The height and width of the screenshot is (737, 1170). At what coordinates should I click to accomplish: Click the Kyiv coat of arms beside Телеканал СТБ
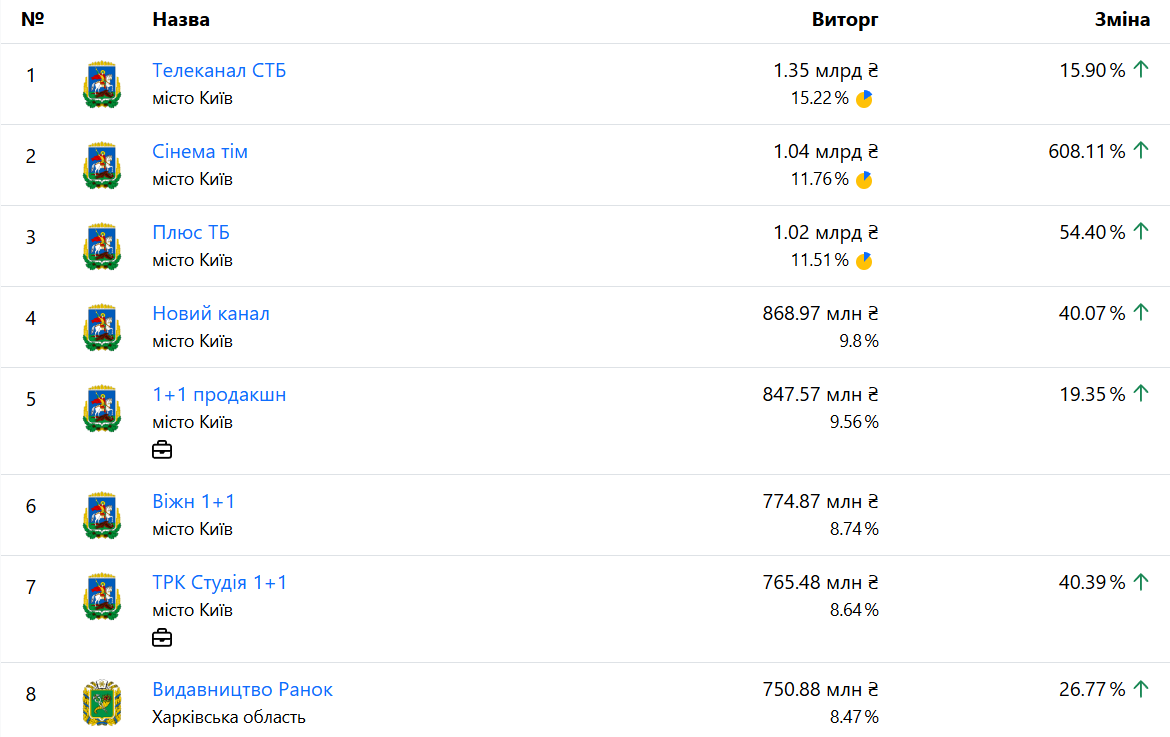[102, 85]
